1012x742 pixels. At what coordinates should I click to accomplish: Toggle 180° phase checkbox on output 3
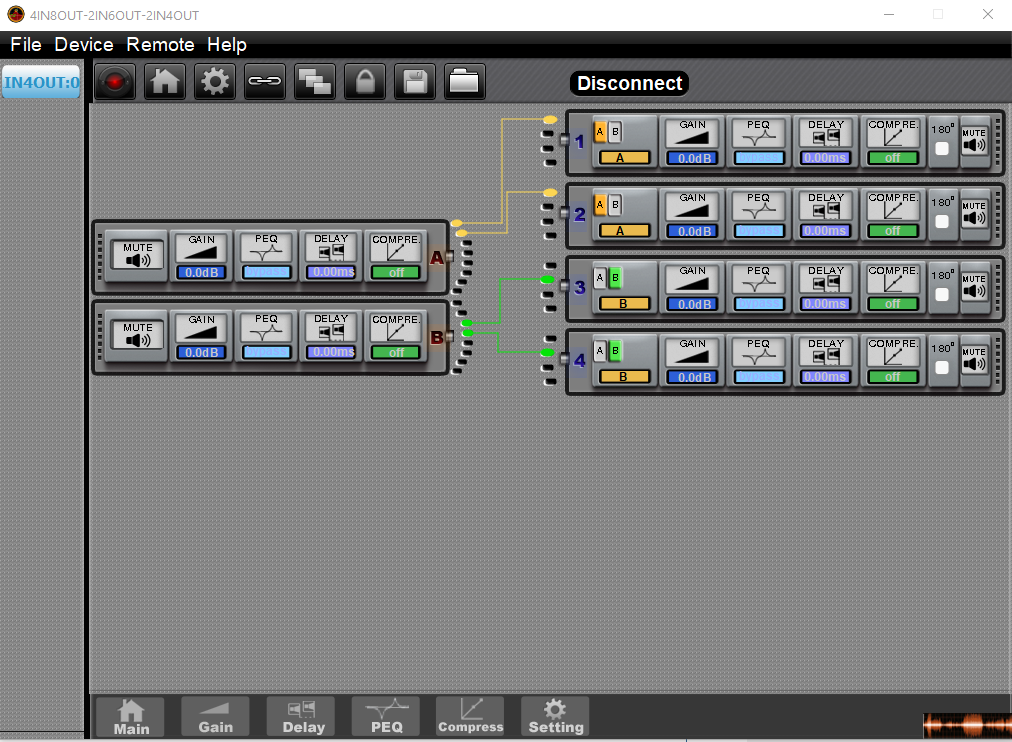(x=942, y=294)
